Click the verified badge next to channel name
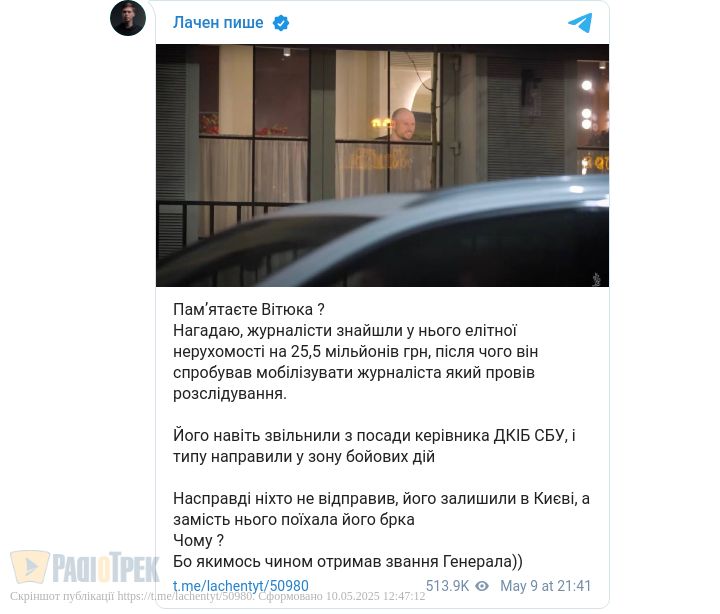The width and height of the screenshot is (720, 614). [x=281, y=23]
